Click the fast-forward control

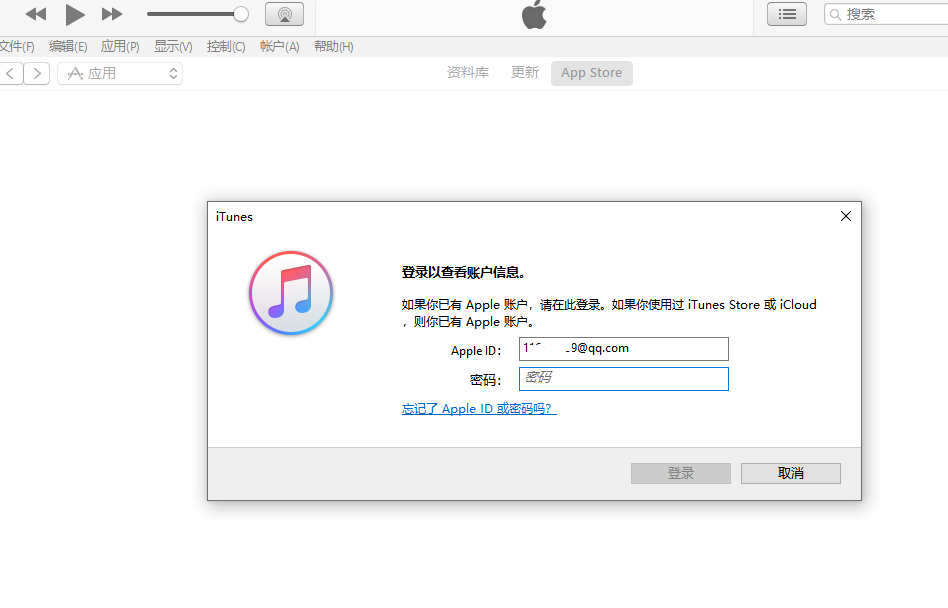coord(111,14)
